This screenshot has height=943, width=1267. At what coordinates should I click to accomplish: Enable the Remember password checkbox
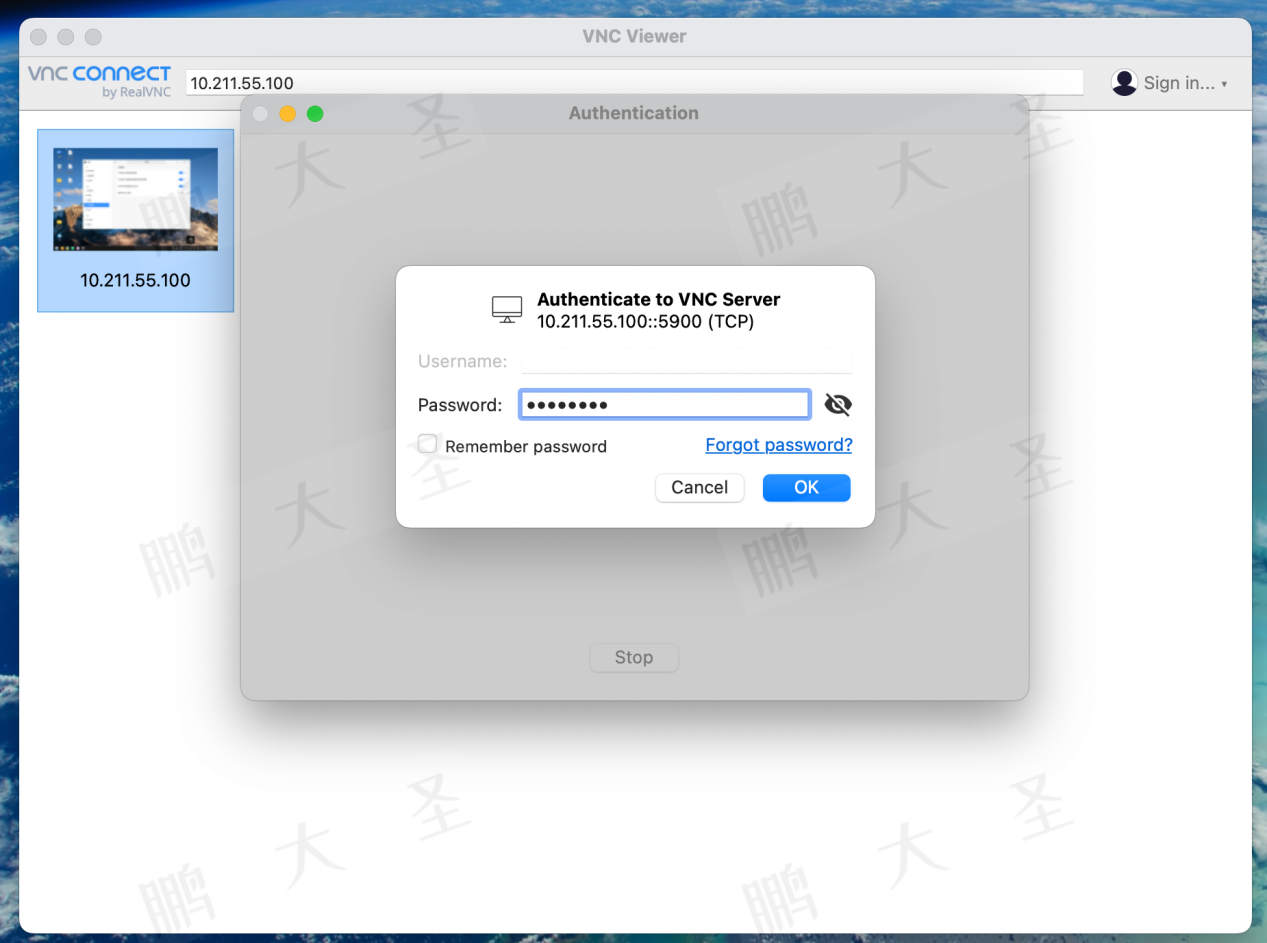coord(427,444)
